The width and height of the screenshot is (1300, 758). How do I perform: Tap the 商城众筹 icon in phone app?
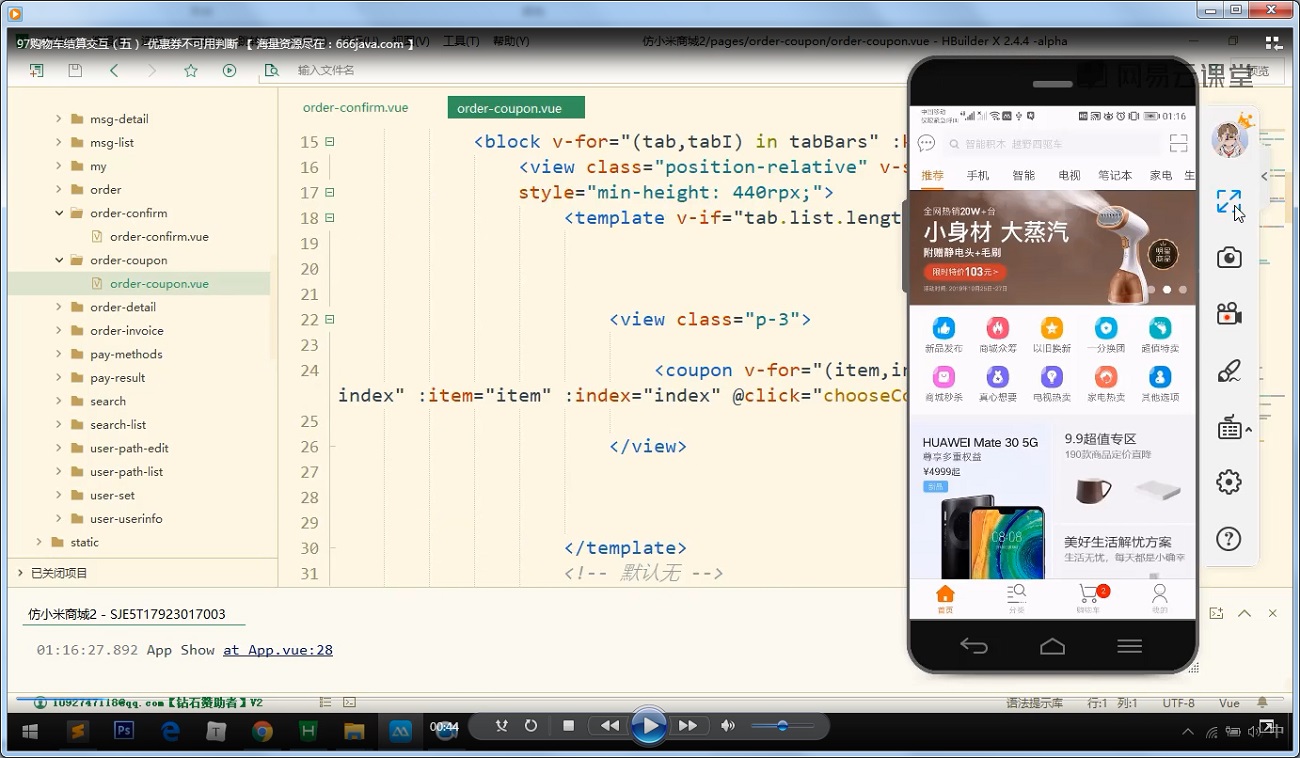point(997,336)
